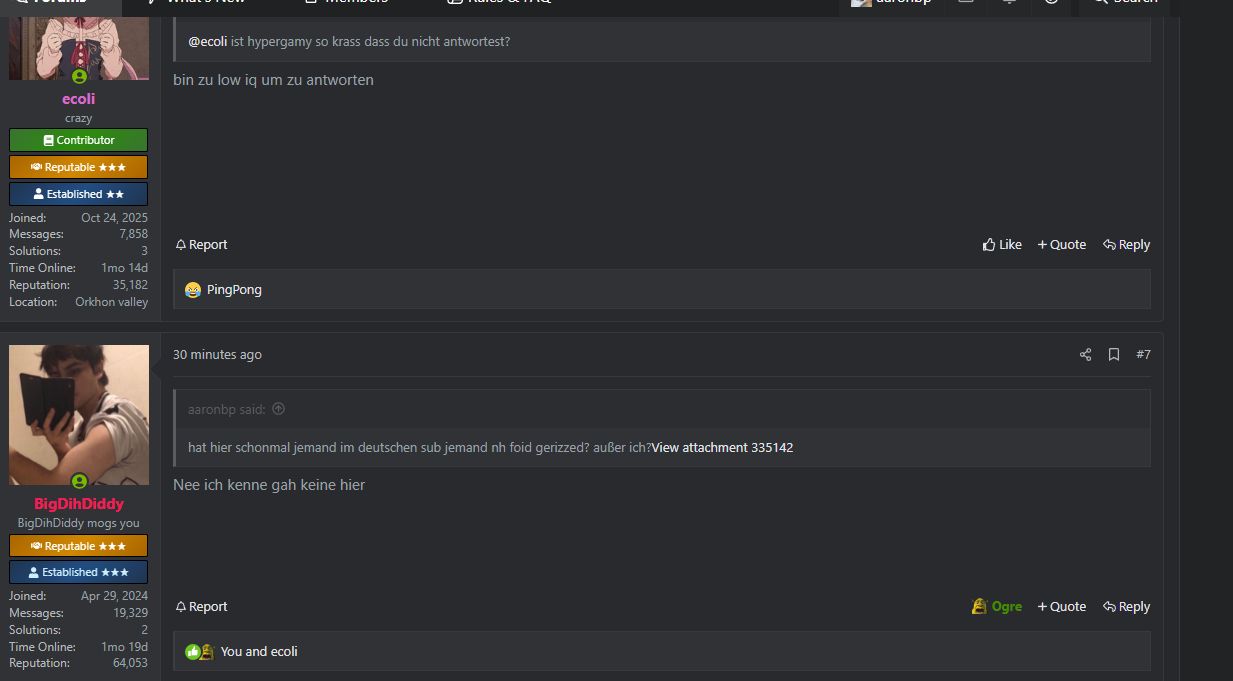Screen dimensions: 1233x681
Task: Reply to BigDihDiddy's post
Action: (1126, 607)
